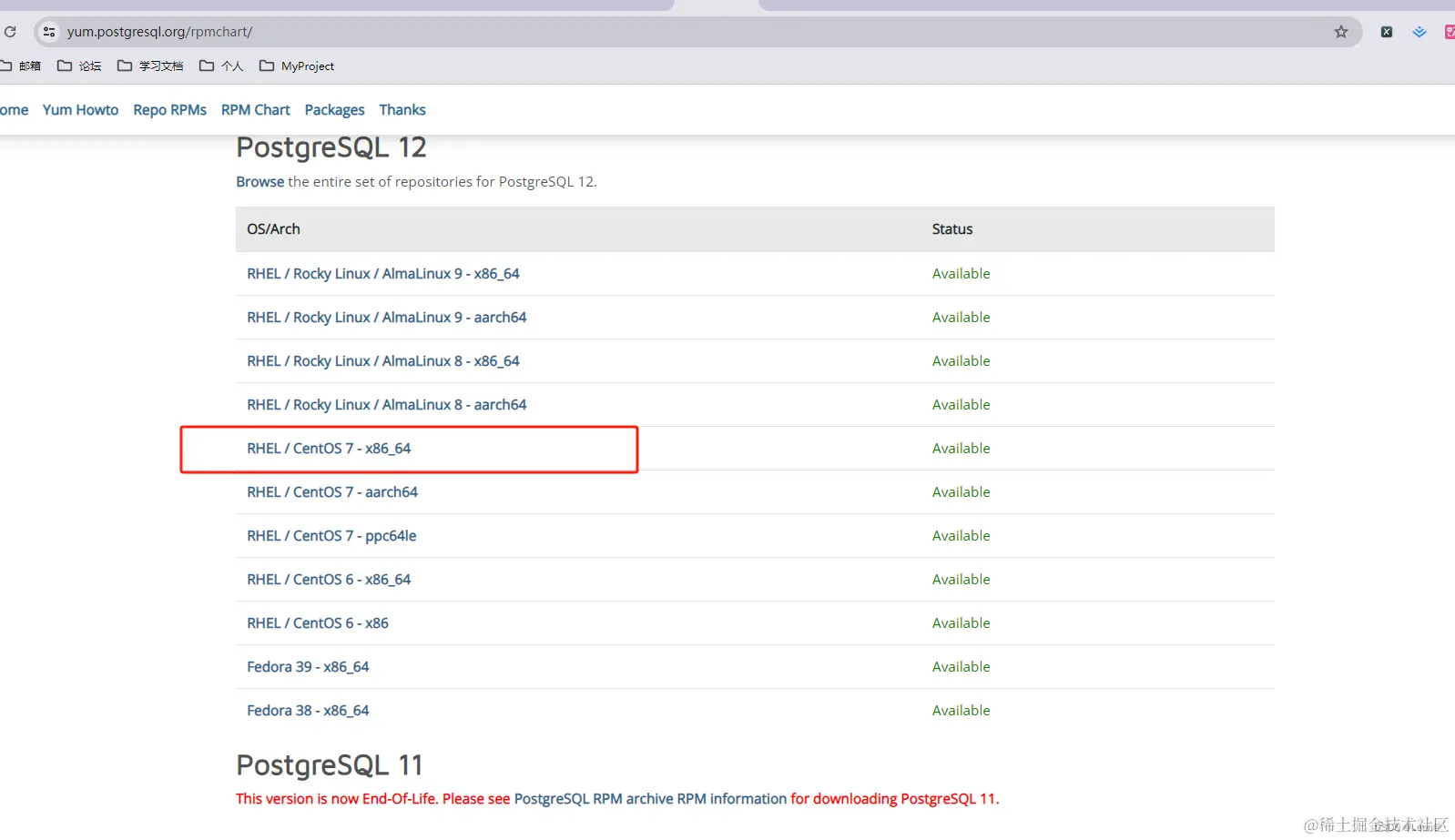Select Available status for CentOS 6 x86

(x=961, y=623)
